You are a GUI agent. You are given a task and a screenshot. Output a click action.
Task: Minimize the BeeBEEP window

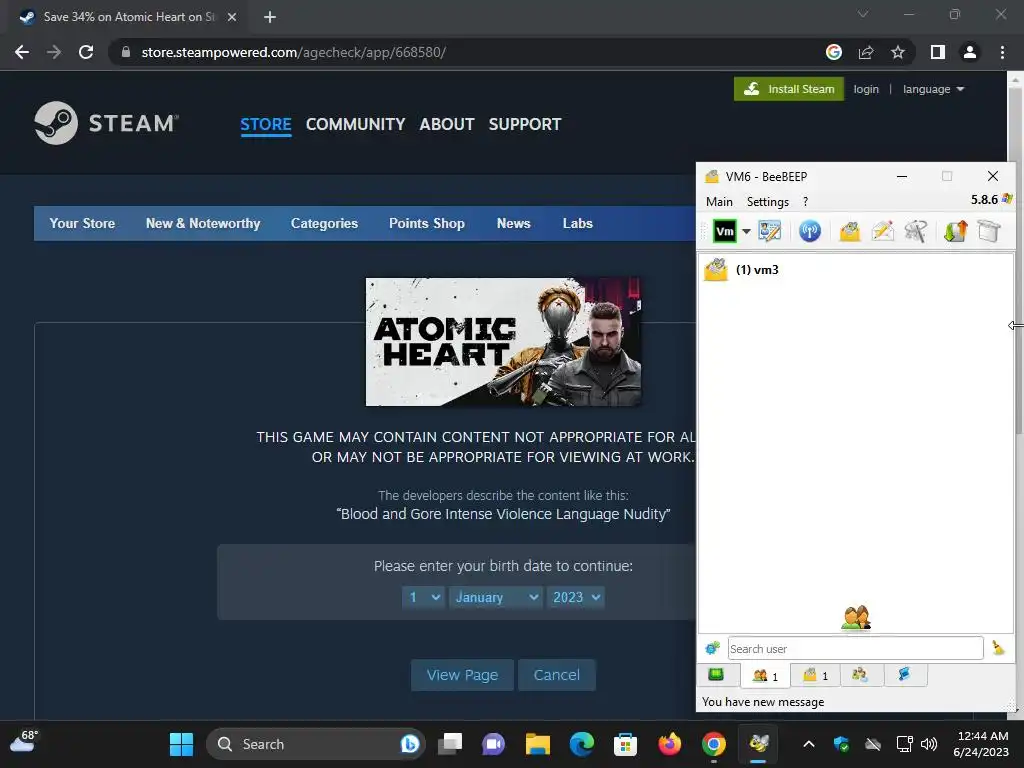point(902,176)
